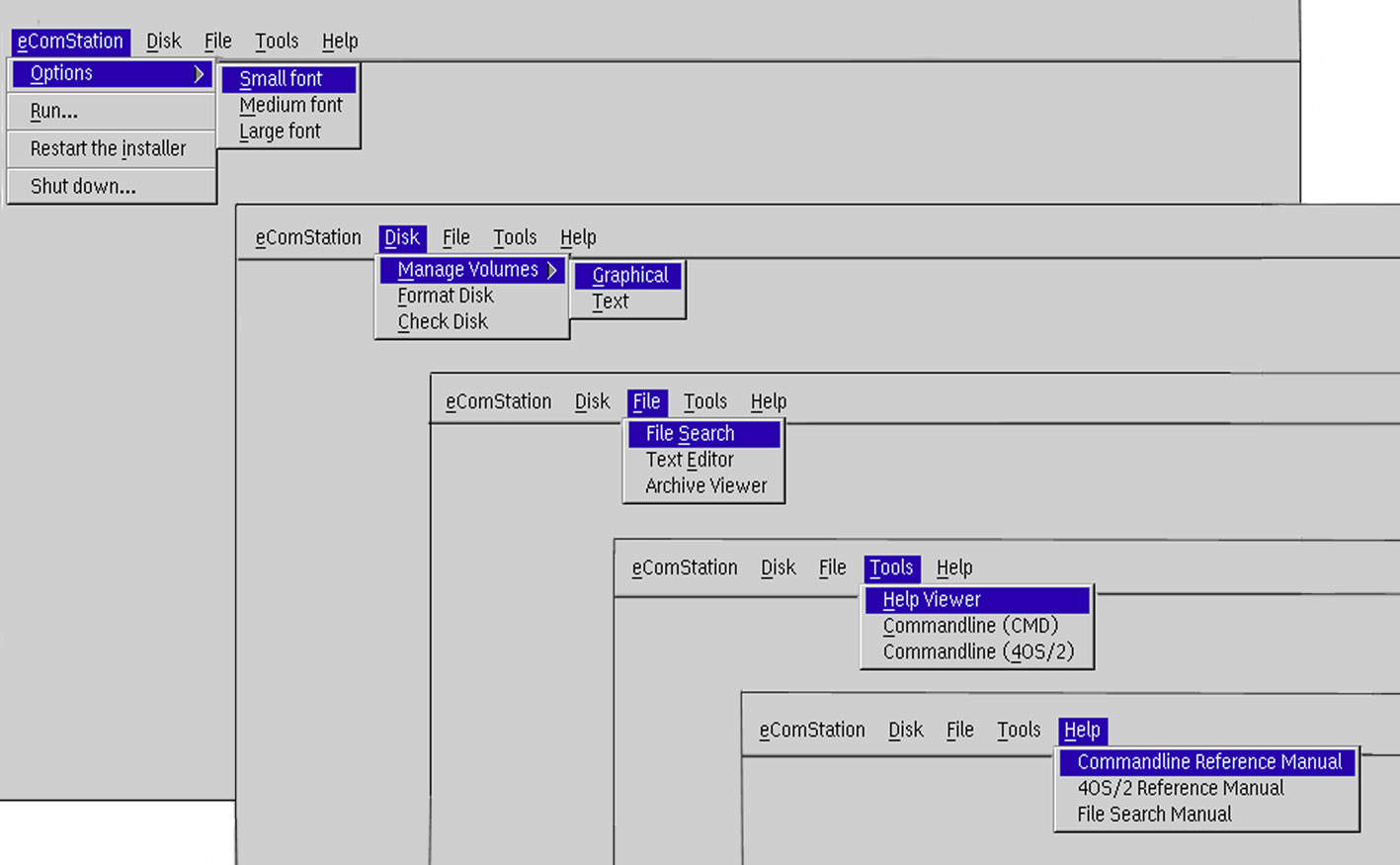Screen dimensions: 1400x865
Task: Click highlighted Help menu in fifth window
Action: (1083, 731)
